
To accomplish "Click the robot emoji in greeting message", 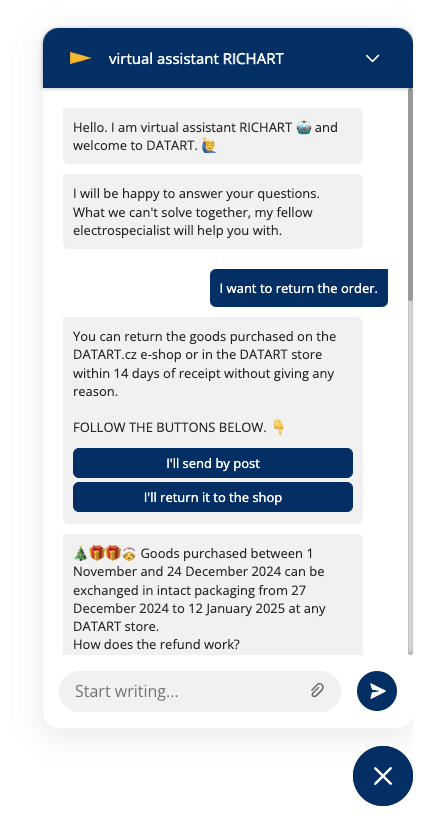I will [303, 127].
